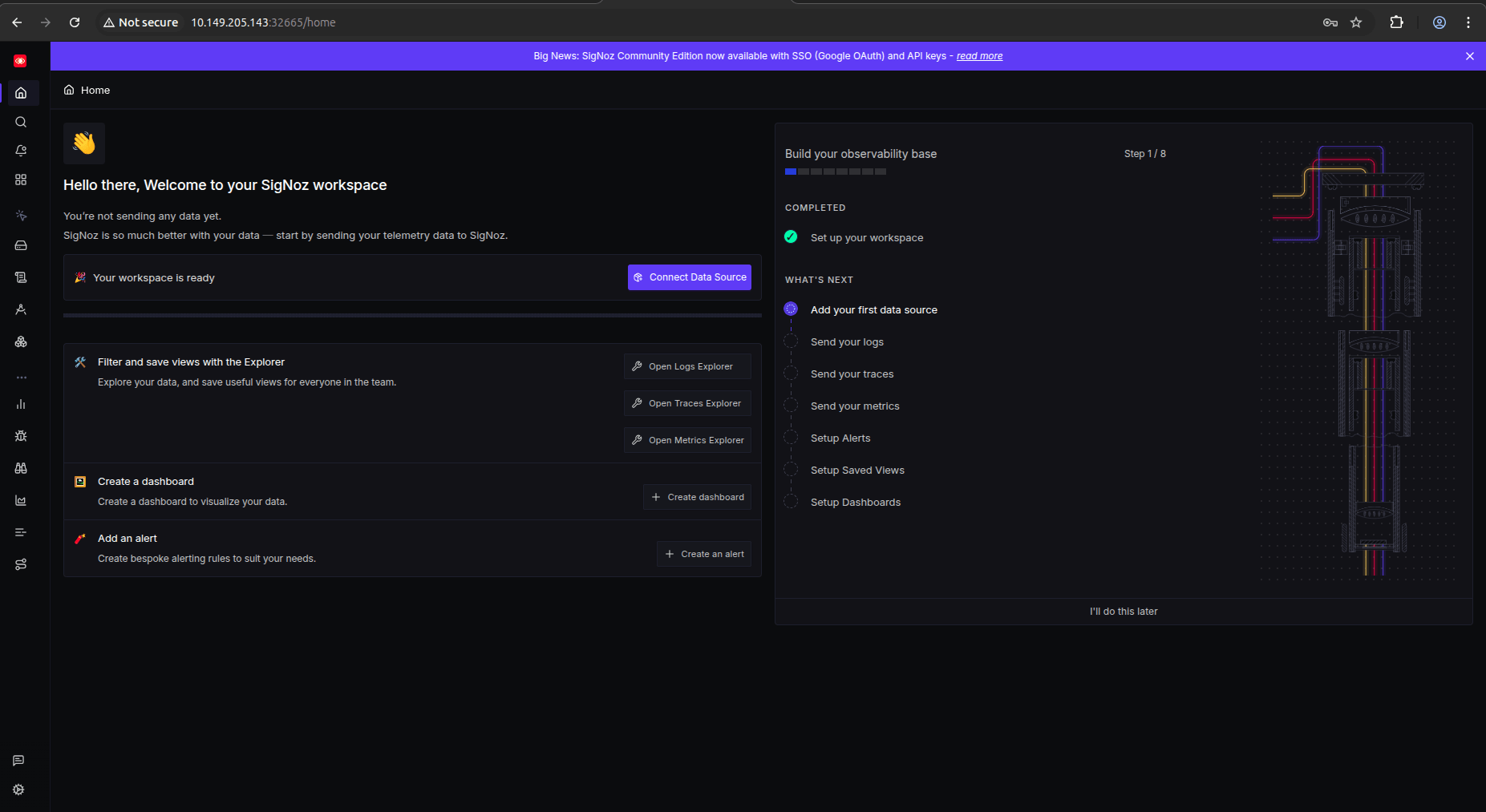Click 'Filter and save views with the Explorer' heading
Screen dimensions: 1486x812
[191, 362]
